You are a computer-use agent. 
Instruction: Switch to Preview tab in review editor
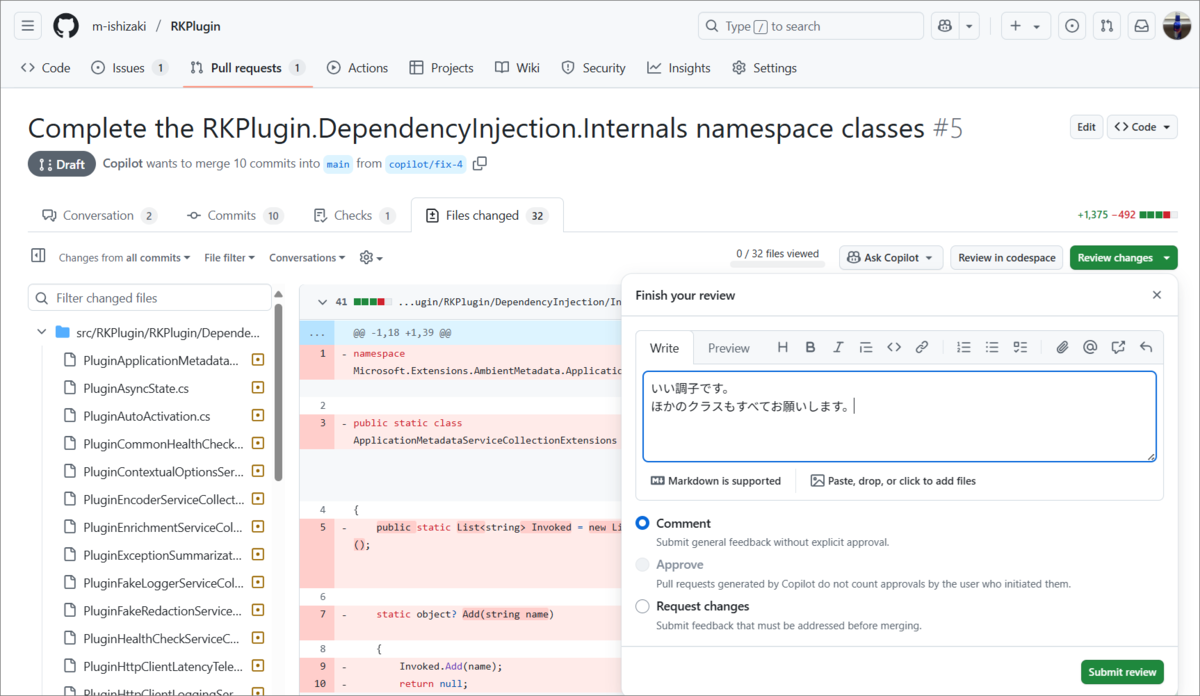pos(728,348)
